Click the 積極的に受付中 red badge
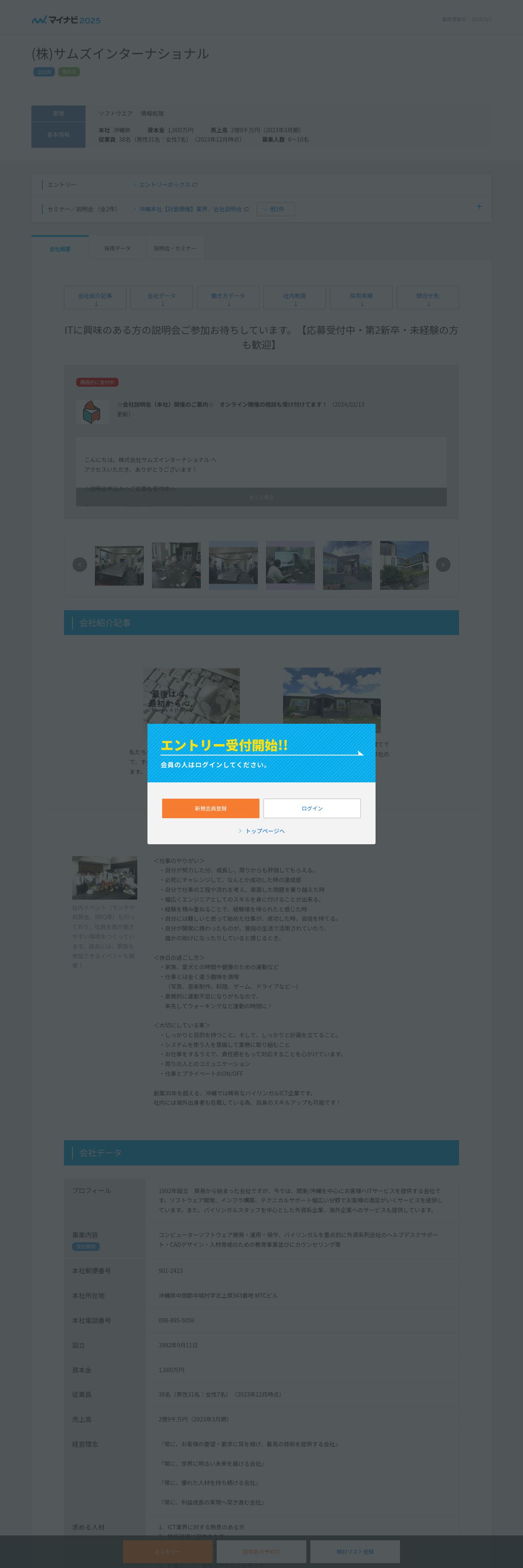This screenshot has height=1568, width=523. pyautogui.click(x=97, y=382)
